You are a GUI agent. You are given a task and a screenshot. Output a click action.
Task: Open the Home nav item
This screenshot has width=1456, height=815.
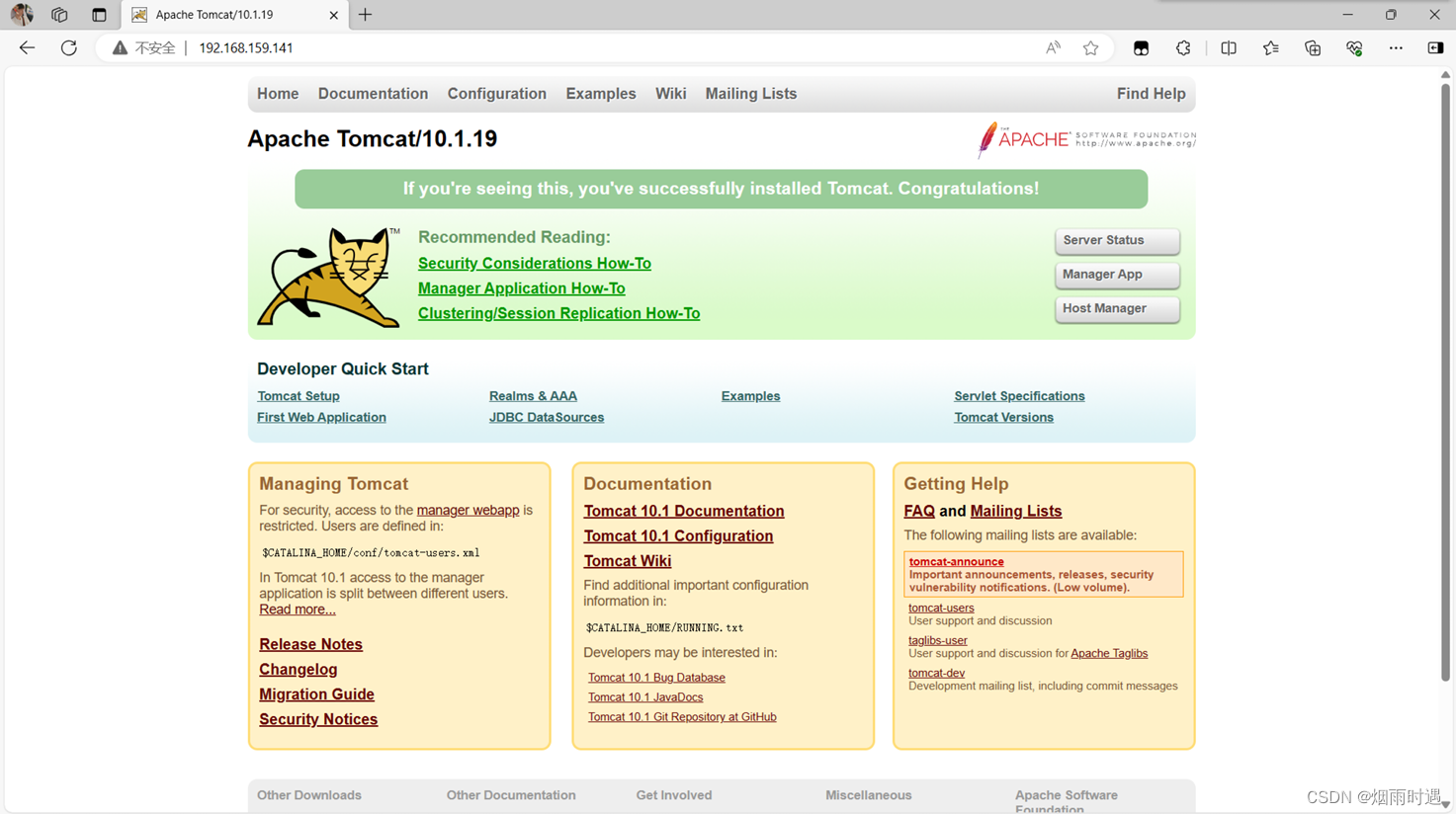[278, 94]
